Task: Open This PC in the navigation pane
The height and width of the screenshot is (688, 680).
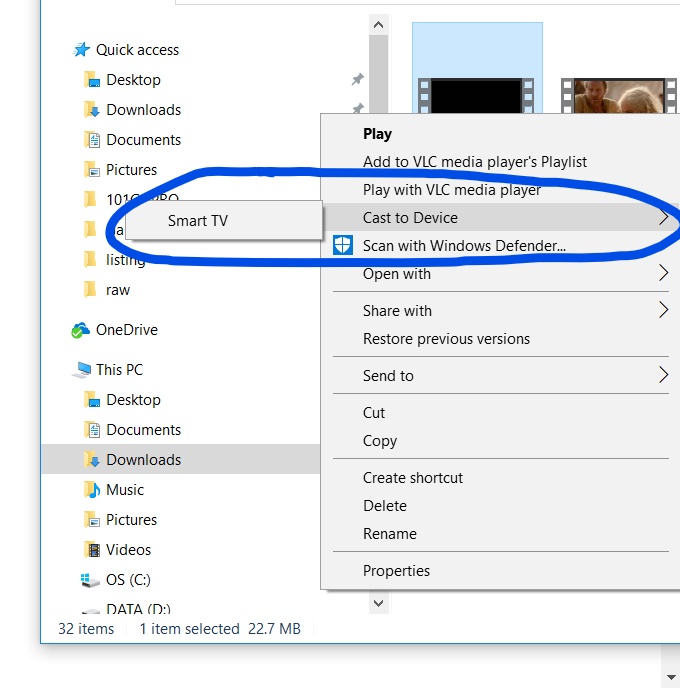Action: [x=119, y=370]
